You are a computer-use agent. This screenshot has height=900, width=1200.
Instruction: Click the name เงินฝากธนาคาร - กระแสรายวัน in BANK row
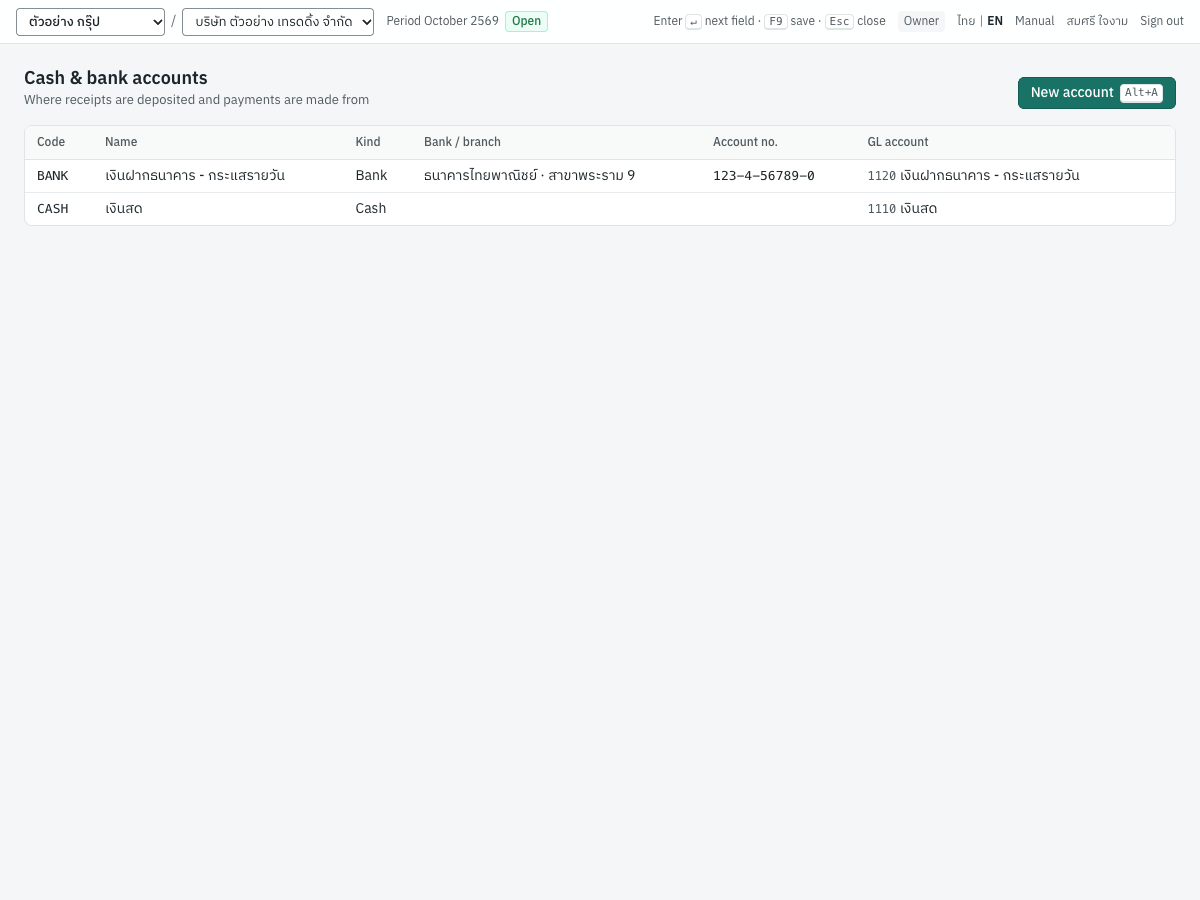coord(195,176)
